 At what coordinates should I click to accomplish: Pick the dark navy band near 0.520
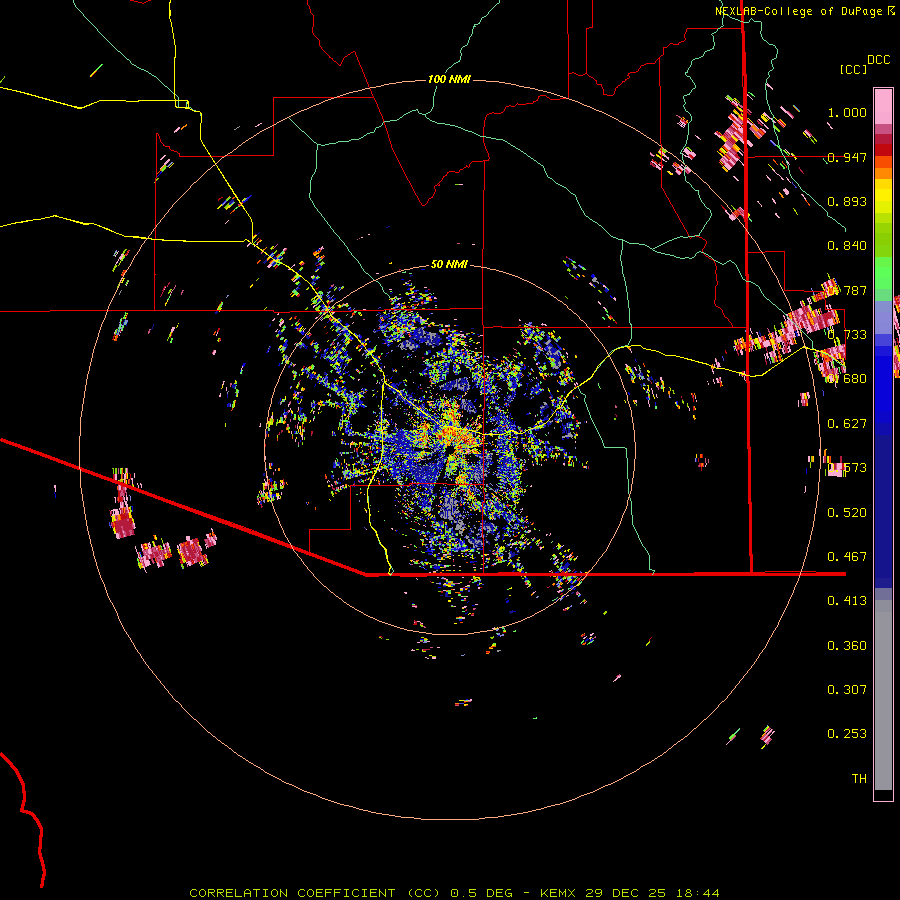point(883,511)
